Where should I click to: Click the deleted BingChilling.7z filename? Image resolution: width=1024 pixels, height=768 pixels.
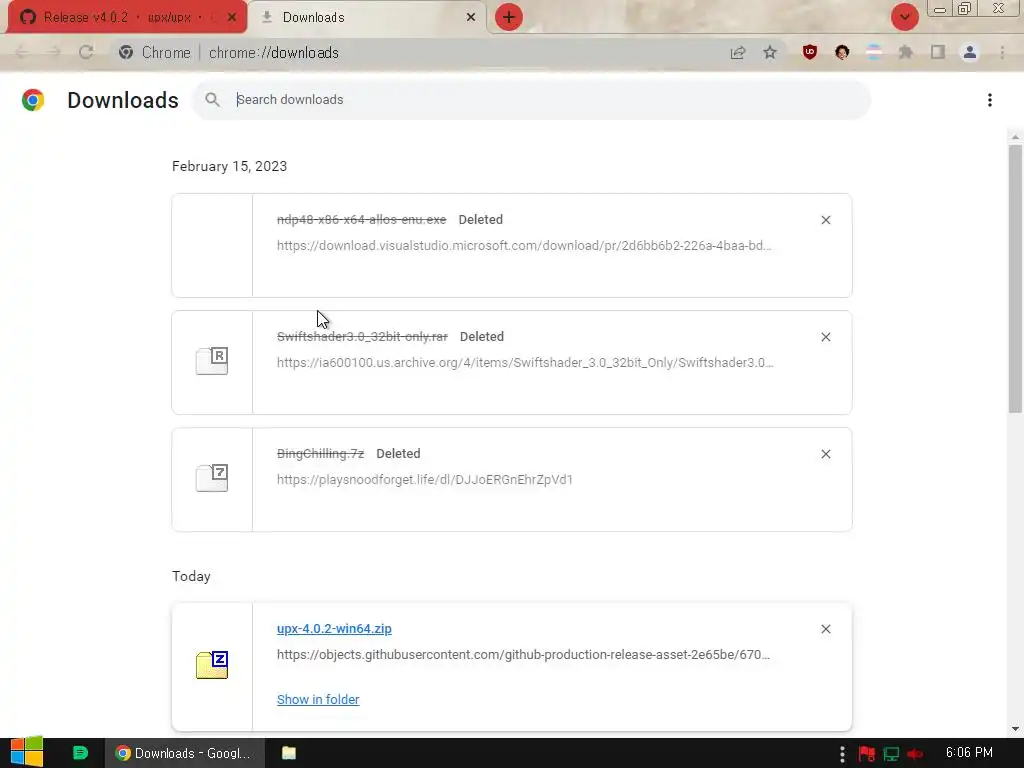pyautogui.click(x=321, y=453)
